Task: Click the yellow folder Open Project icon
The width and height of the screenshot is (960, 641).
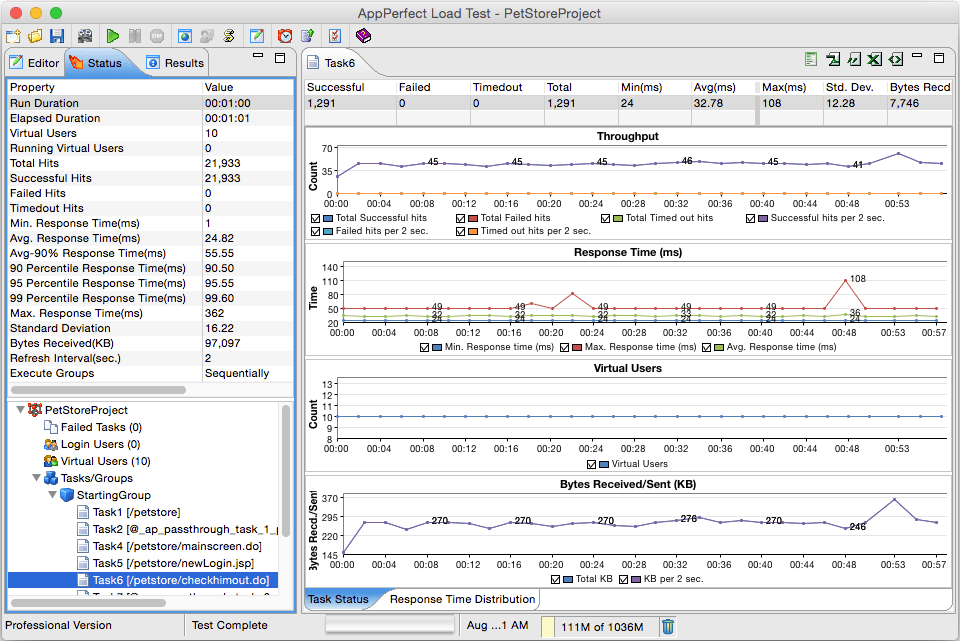Action: pos(35,36)
